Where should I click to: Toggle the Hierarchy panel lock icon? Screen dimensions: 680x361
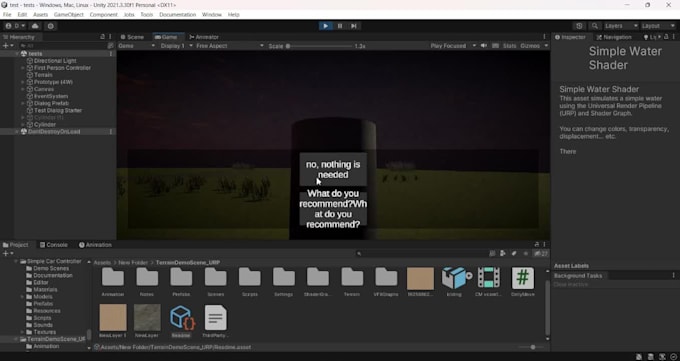click(102, 37)
